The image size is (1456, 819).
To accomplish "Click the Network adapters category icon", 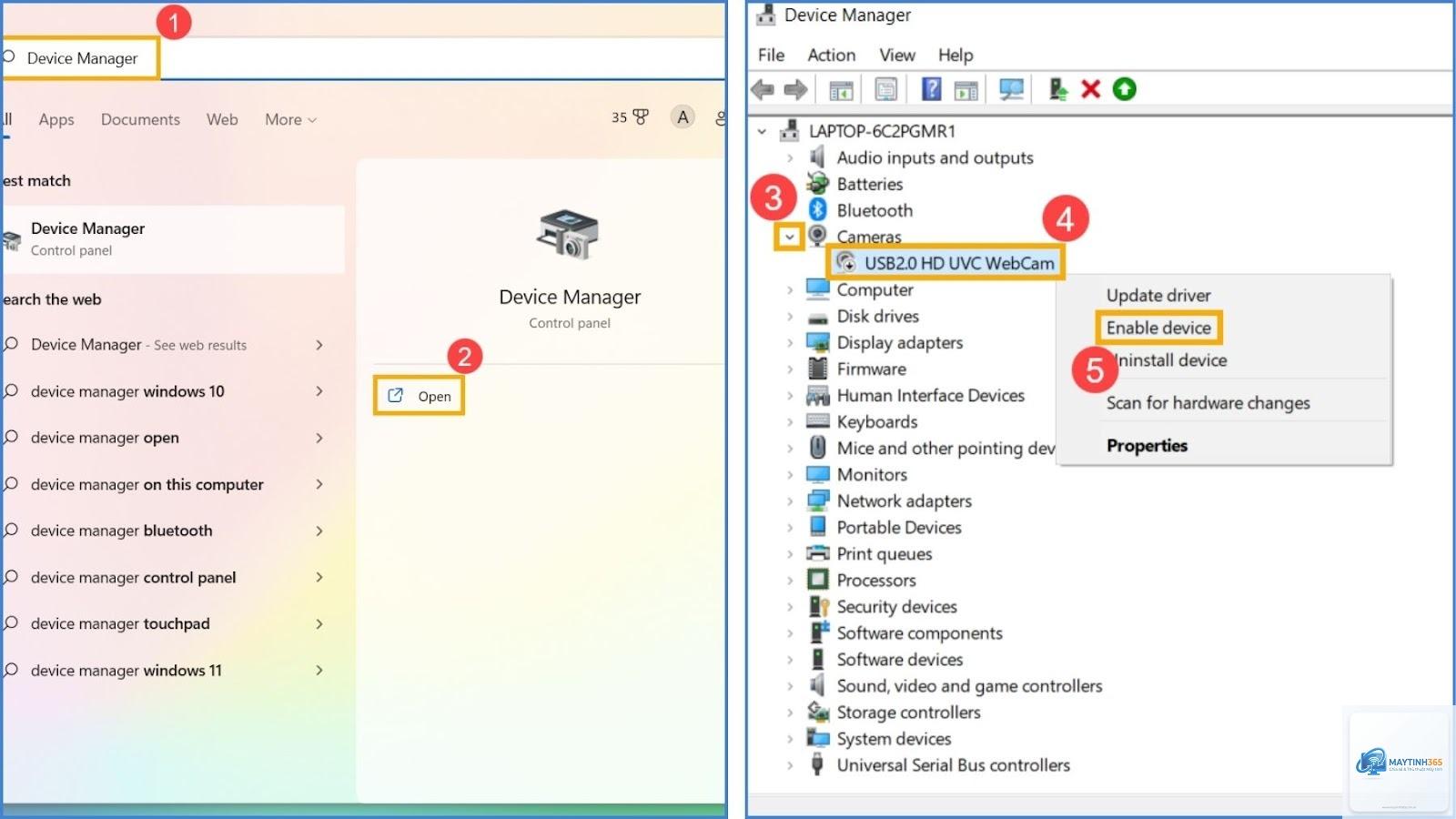I will (817, 500).
